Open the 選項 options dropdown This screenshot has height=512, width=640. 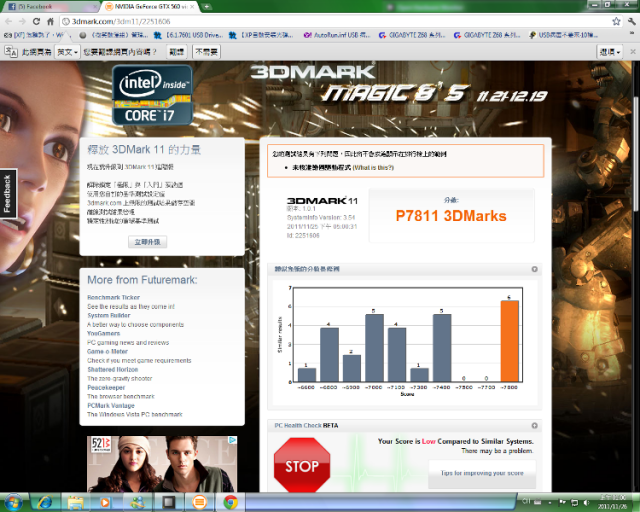[610, 52]
